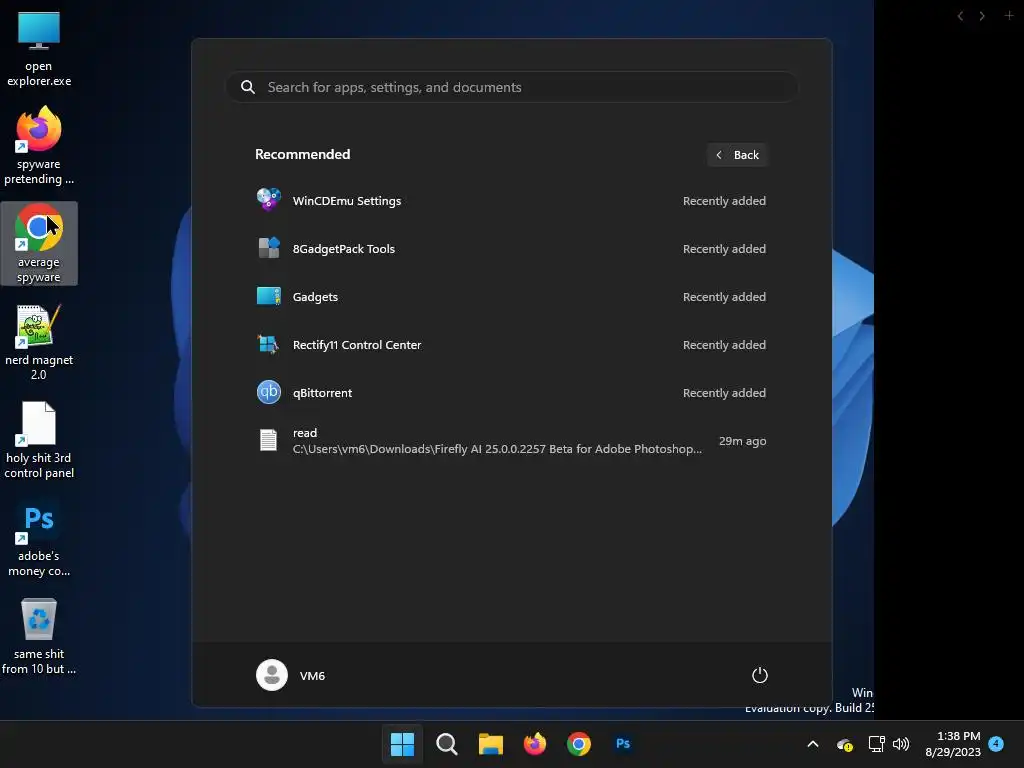Image resolution: width=1024 pixels, height=768 pixels.
Task: Click the VM6 user account avatar
Action: click(272, 675)
